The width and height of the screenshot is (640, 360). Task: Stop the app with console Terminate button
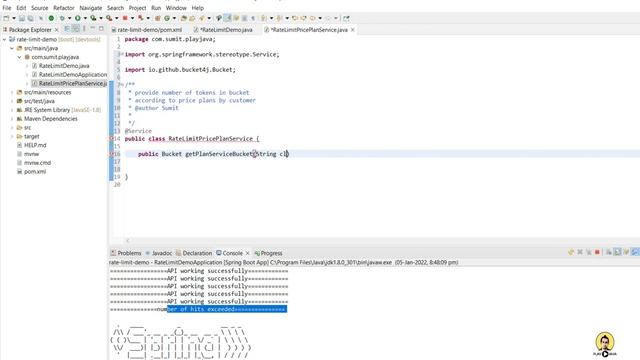597,252
